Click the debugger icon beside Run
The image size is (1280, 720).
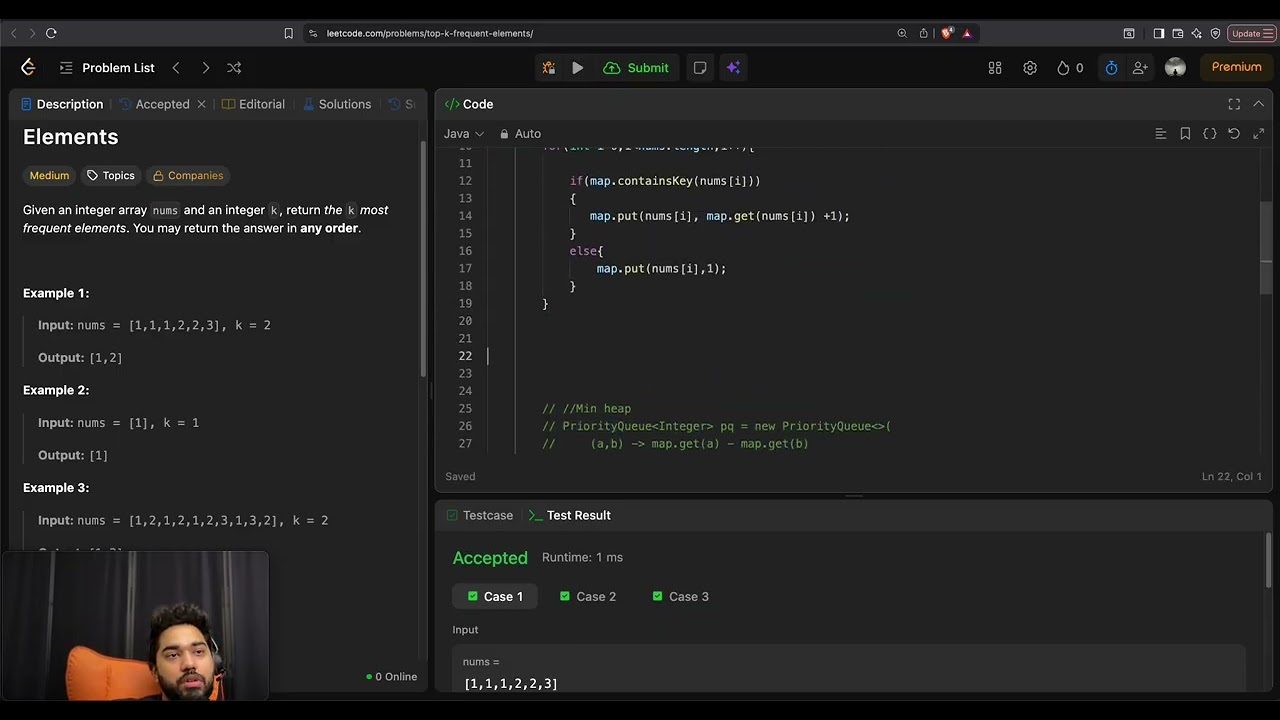548,68
